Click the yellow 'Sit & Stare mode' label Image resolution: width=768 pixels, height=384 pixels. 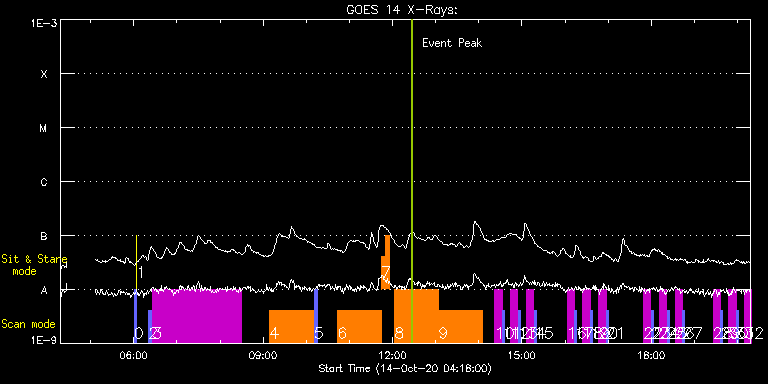34,264
